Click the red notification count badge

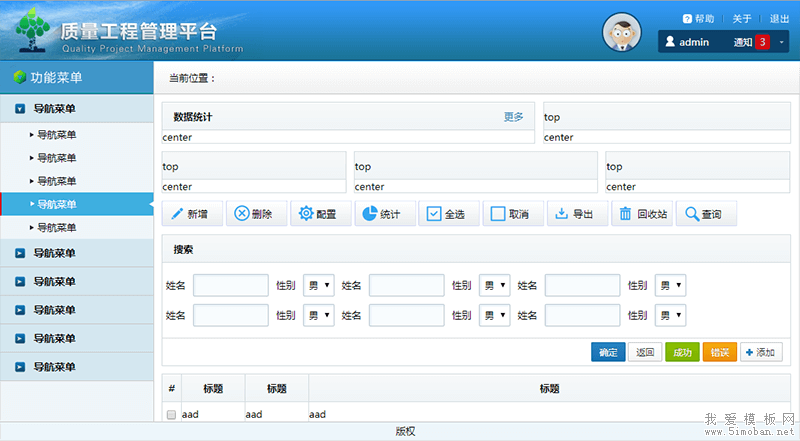pos(761,42)
